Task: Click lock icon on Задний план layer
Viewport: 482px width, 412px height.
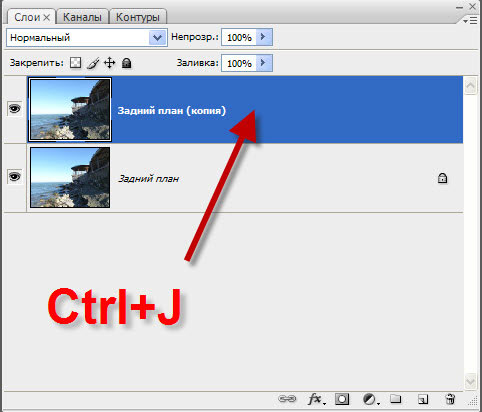Action: (442, 178)
